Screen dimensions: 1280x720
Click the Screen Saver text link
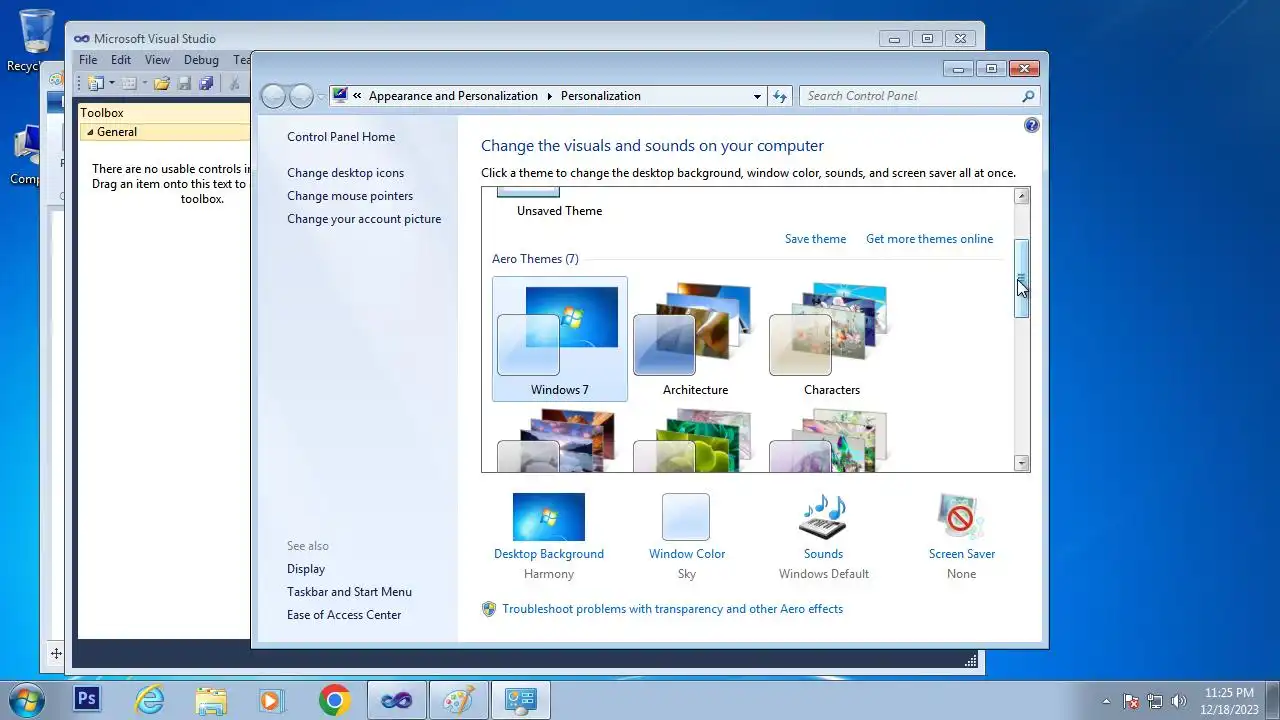962,554
